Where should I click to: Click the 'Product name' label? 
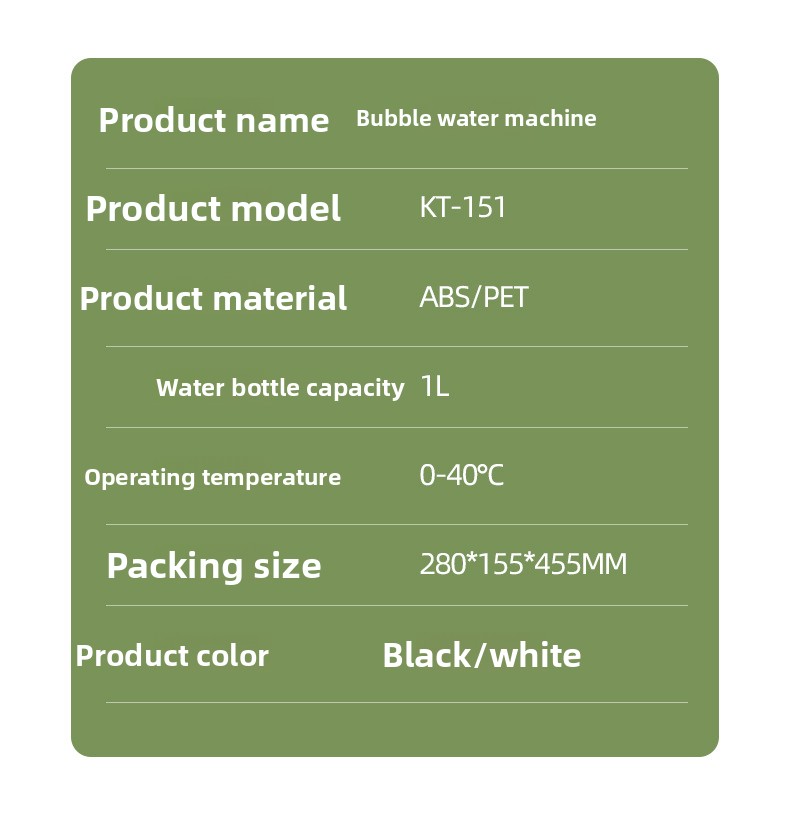[x=214, y=121]
